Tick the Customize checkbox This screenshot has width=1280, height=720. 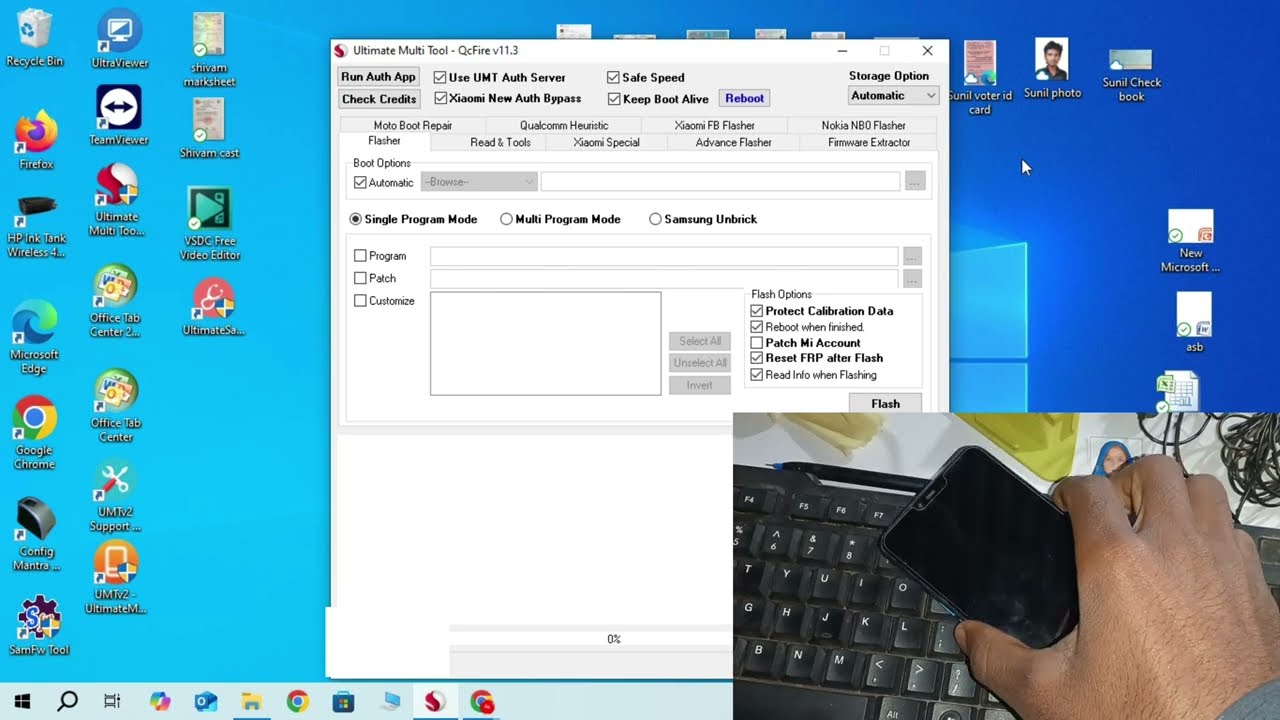click(384, 301)
